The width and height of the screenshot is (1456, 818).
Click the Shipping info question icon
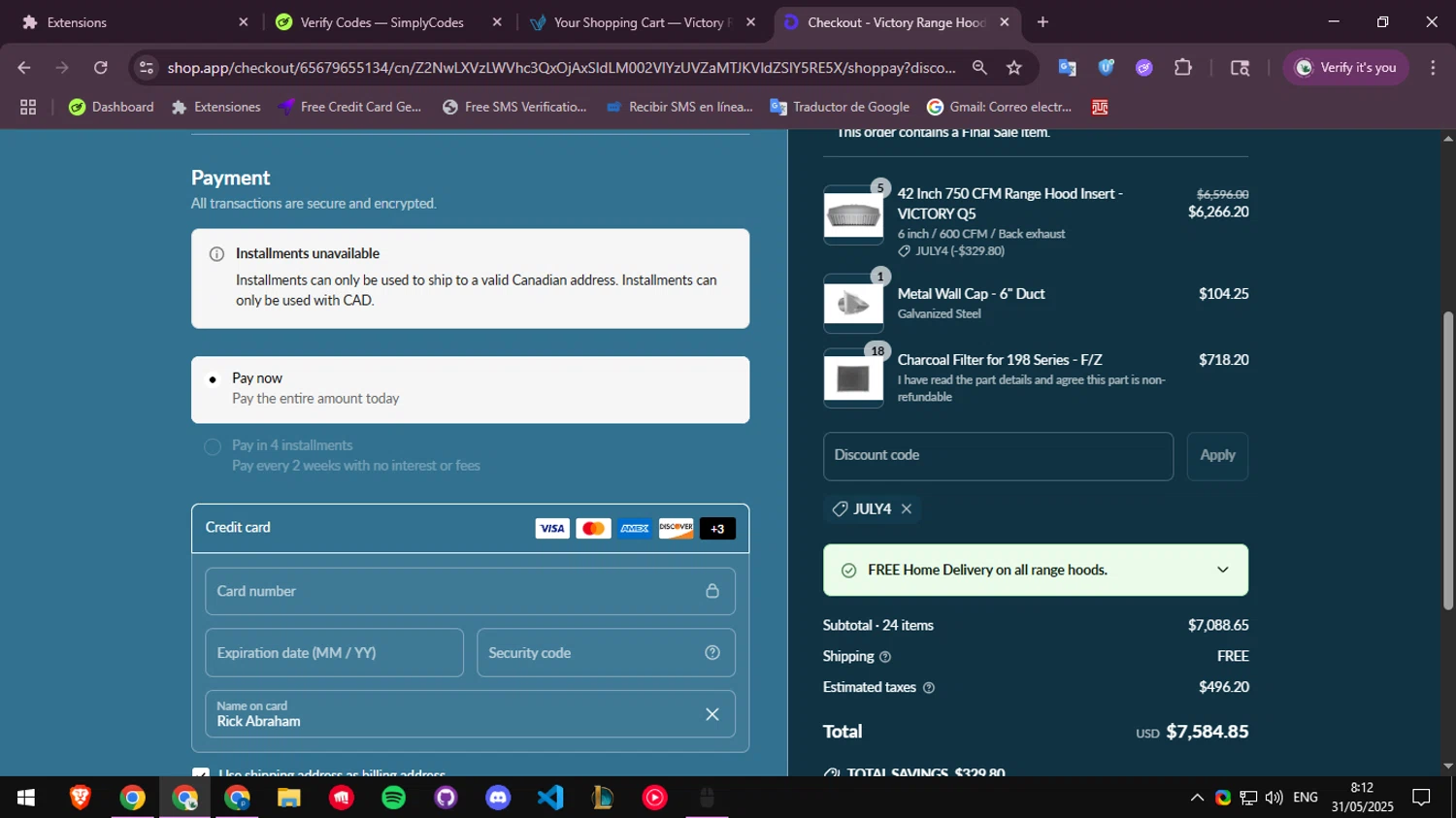pyautogui.click(x=885, y=657)
